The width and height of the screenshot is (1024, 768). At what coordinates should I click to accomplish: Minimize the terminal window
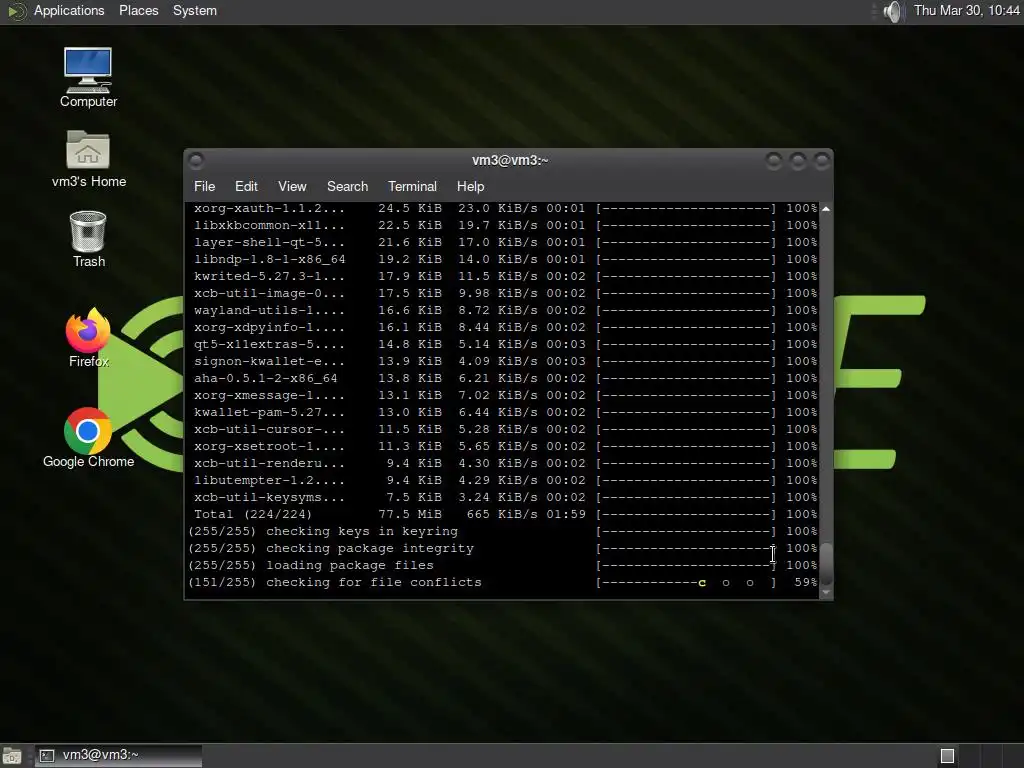pos(774,160)
